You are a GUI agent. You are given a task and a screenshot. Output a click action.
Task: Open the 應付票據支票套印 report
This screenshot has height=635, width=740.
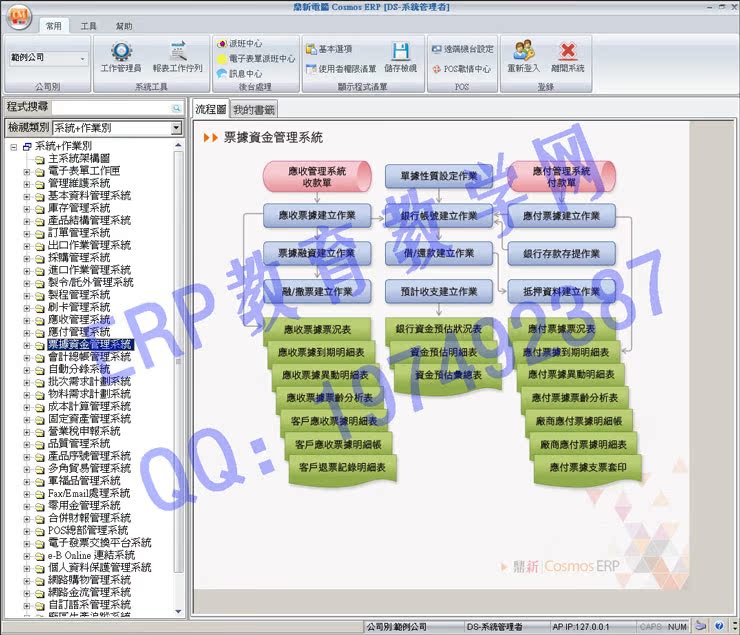coord(588,468)
